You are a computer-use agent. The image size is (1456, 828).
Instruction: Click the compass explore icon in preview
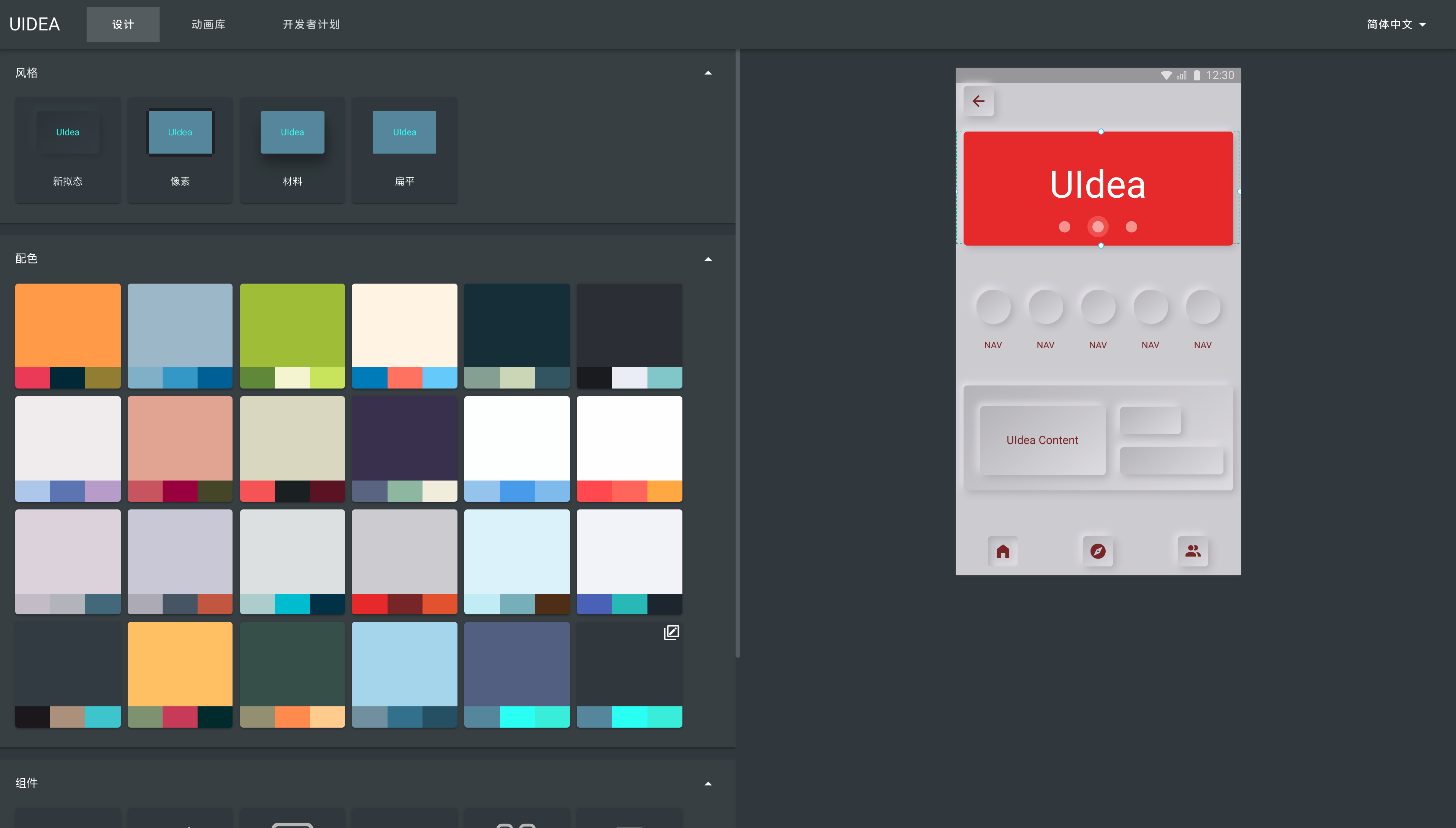1097,551
